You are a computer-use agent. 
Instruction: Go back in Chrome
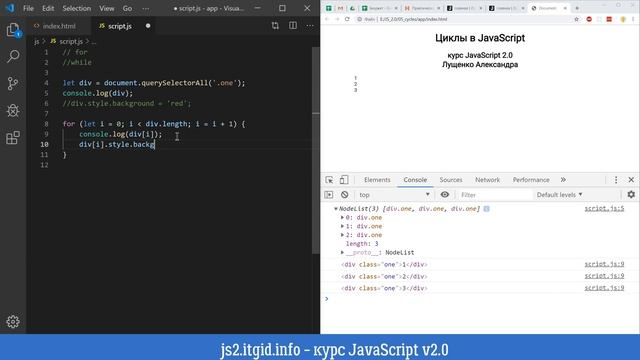(x=327, y=19)
